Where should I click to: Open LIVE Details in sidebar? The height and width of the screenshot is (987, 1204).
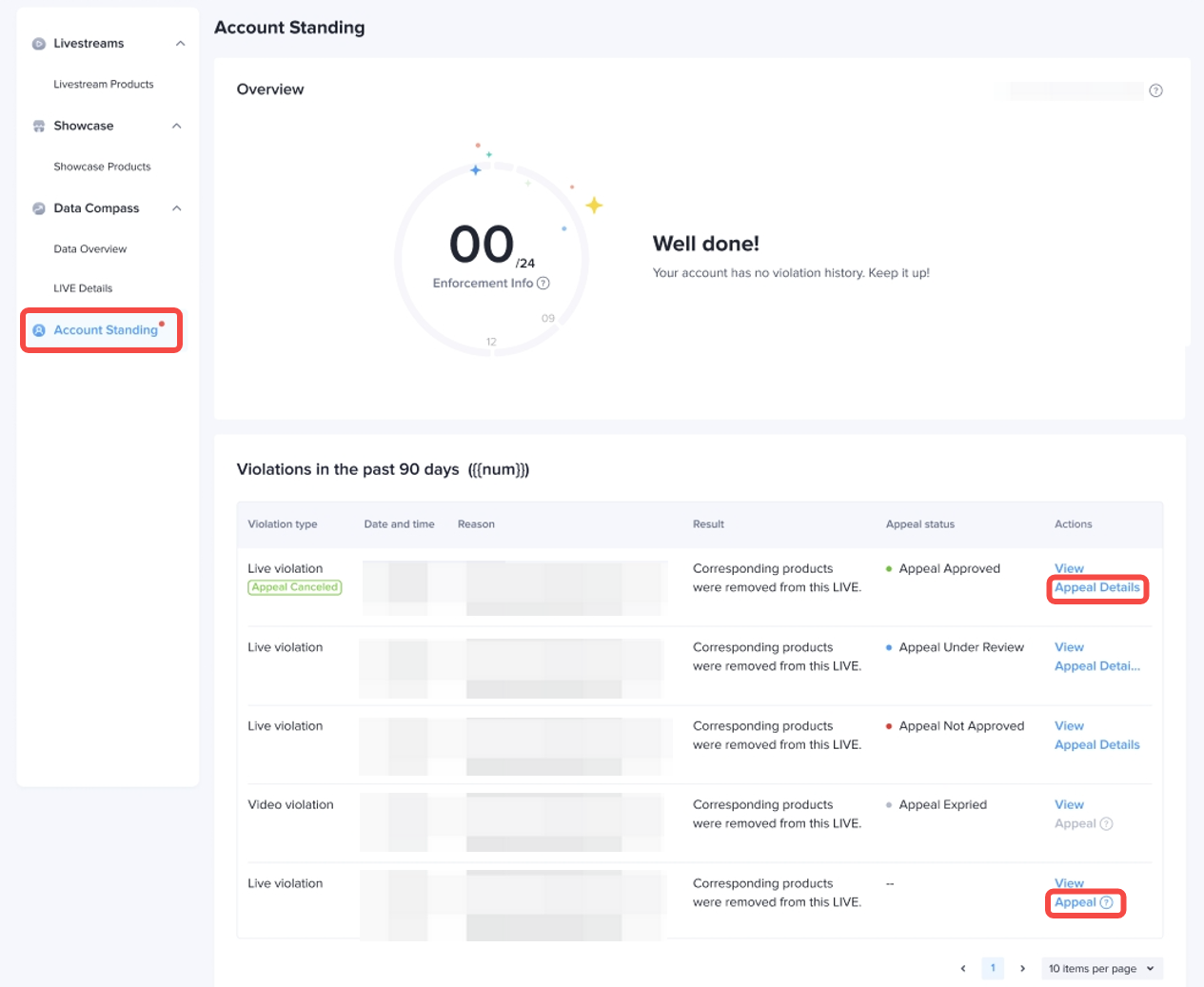click(x=83, y=288)
